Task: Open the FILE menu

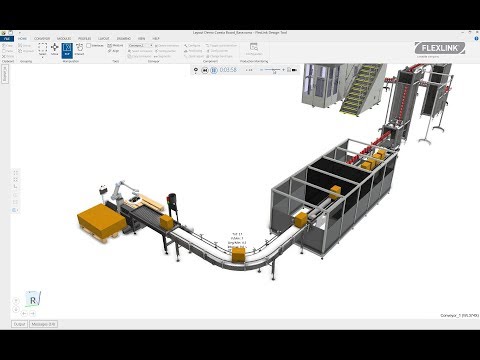Action: (6, 39)
